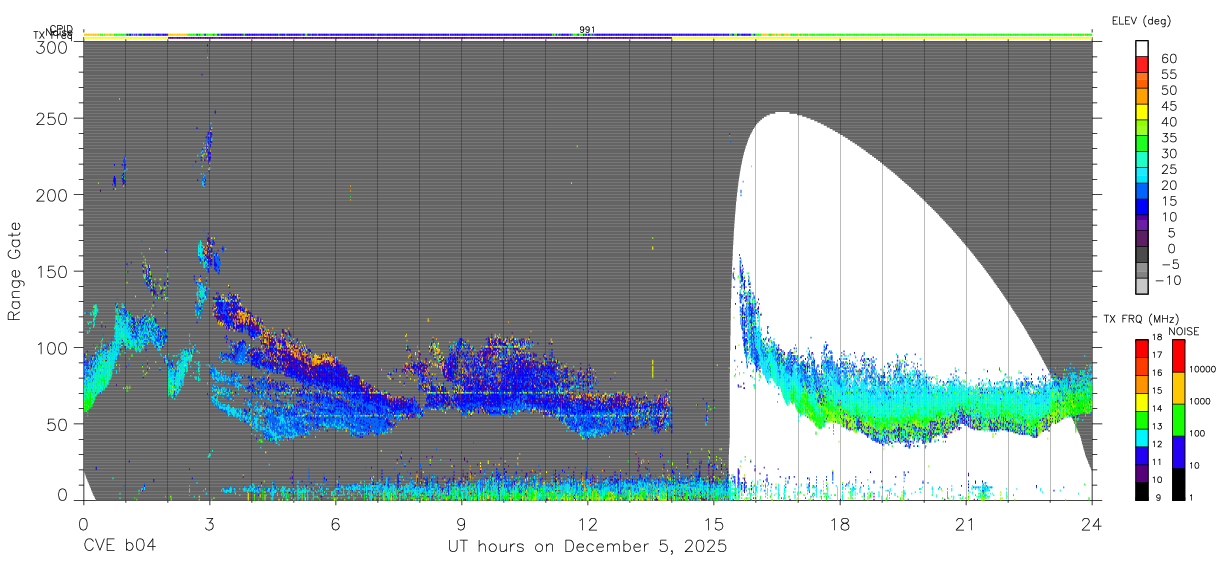The width and height of the screenshot is (1228, 567).
Task: Click the '250' tick label on Range Gate axis
Action: point(52,119)
